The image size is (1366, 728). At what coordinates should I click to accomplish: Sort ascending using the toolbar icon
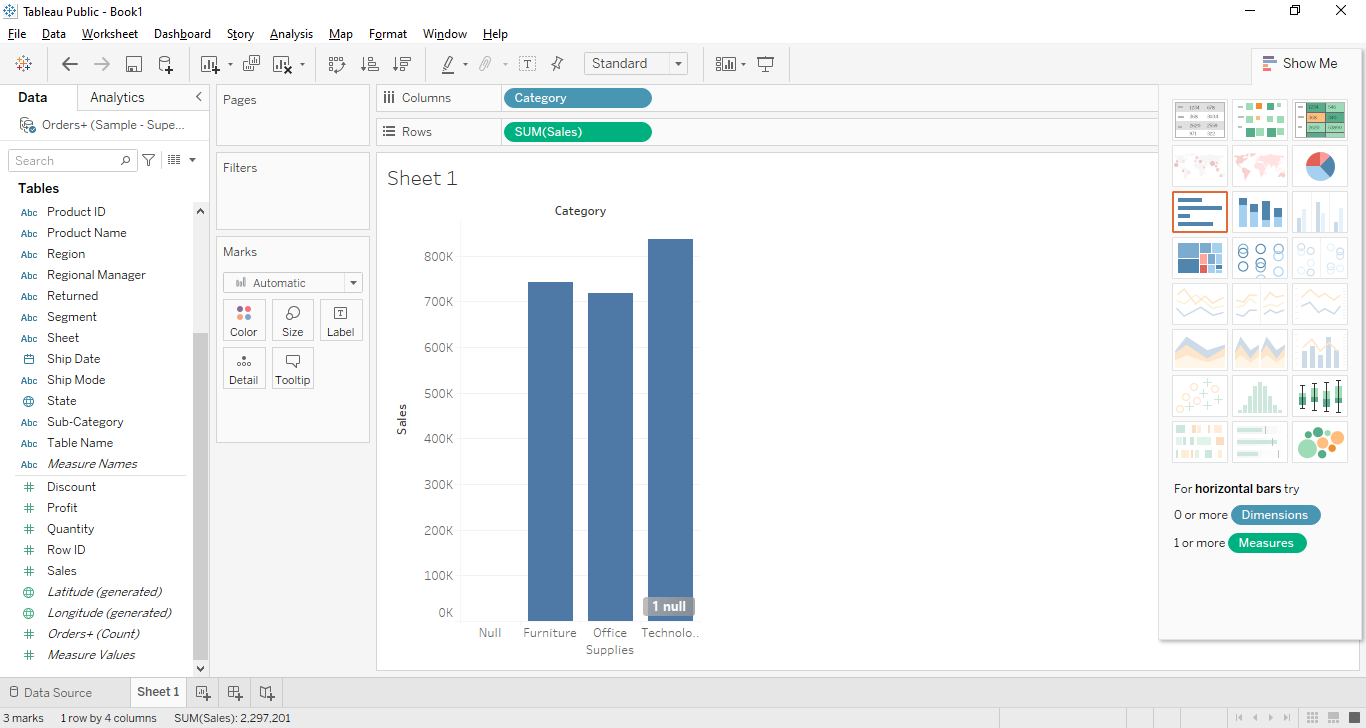369,64
